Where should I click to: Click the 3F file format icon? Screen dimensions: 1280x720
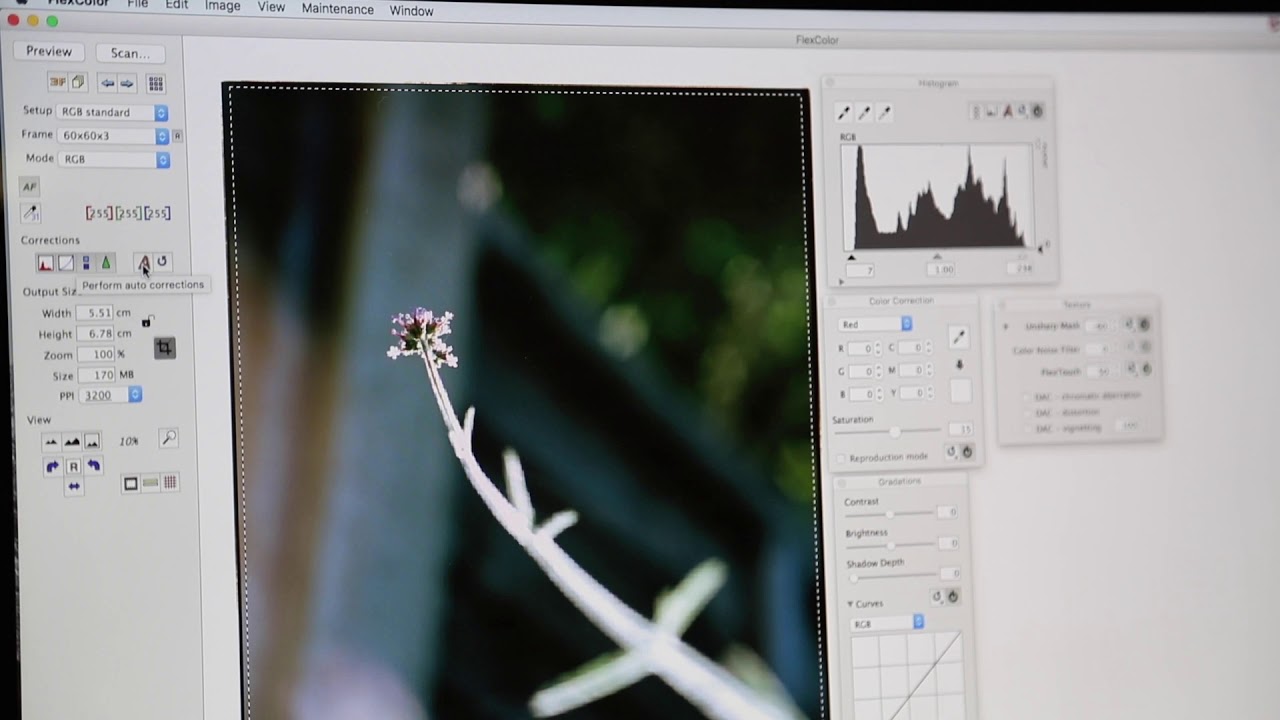58,82
